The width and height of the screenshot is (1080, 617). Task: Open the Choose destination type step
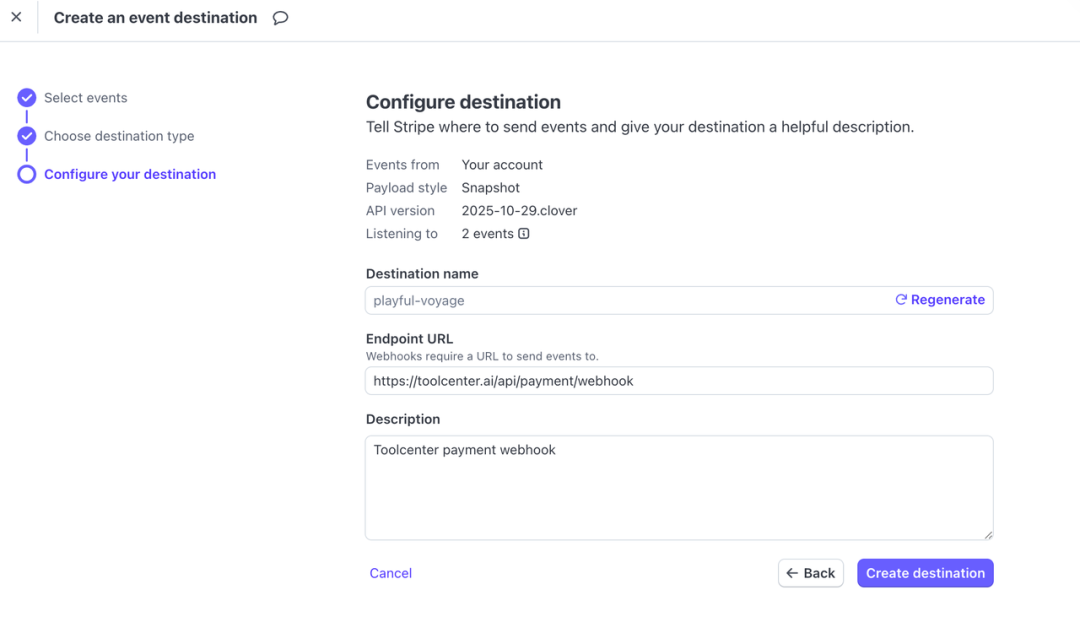click(119, 136)
